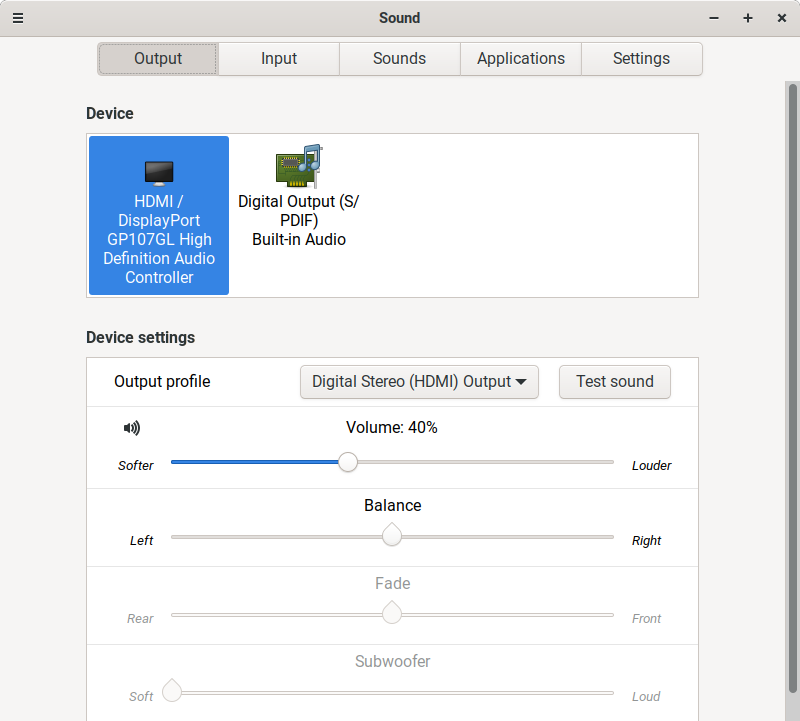This screenshot has height=721, width=800.
Task: Switch to the Input tab
Action: point(279,59)
